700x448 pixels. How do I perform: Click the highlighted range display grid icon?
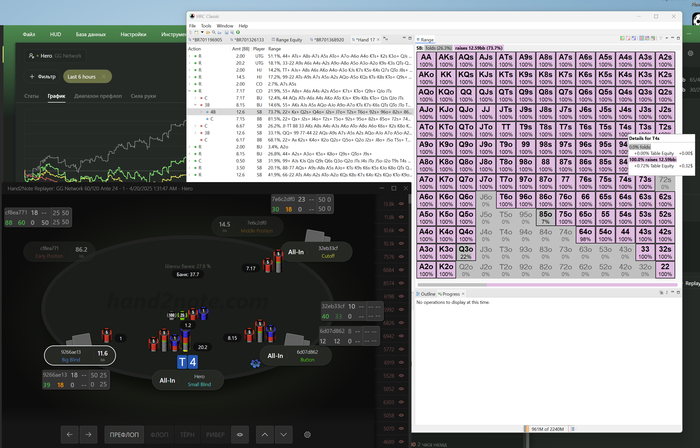click(x=642, y=39)
